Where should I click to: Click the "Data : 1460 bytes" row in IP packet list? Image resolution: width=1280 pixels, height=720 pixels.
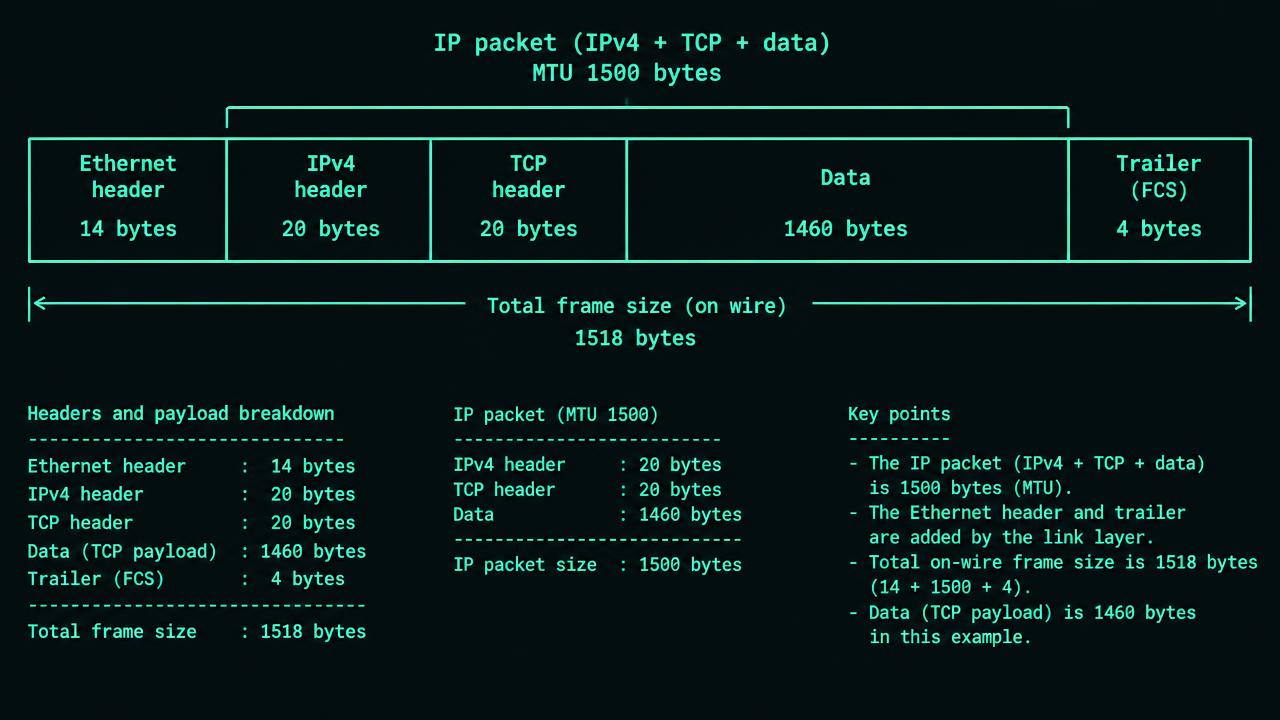click(x=598, y=515)
